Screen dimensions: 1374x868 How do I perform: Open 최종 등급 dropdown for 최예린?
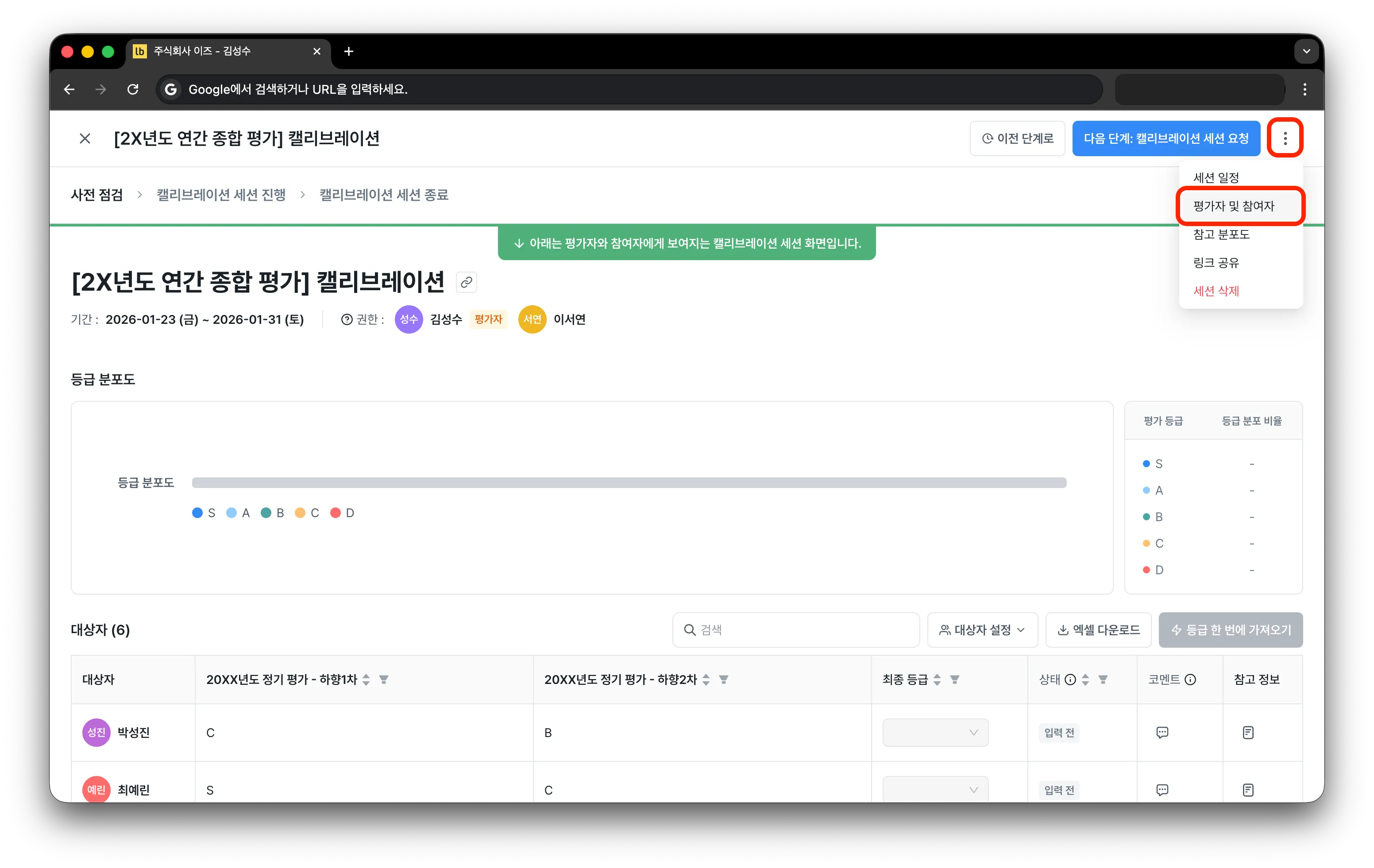tap(935, 790)
